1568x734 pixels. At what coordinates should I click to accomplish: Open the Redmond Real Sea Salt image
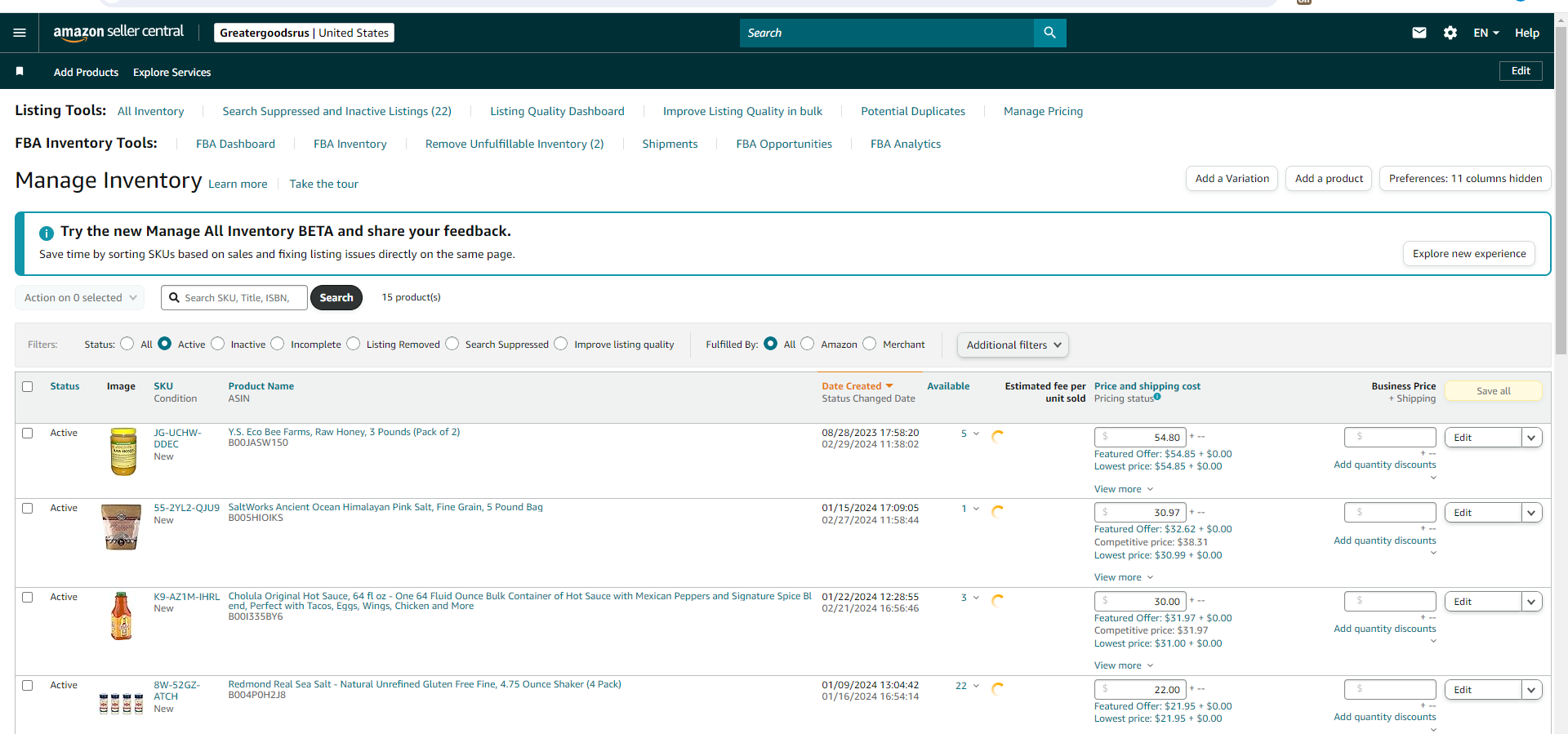121,703
